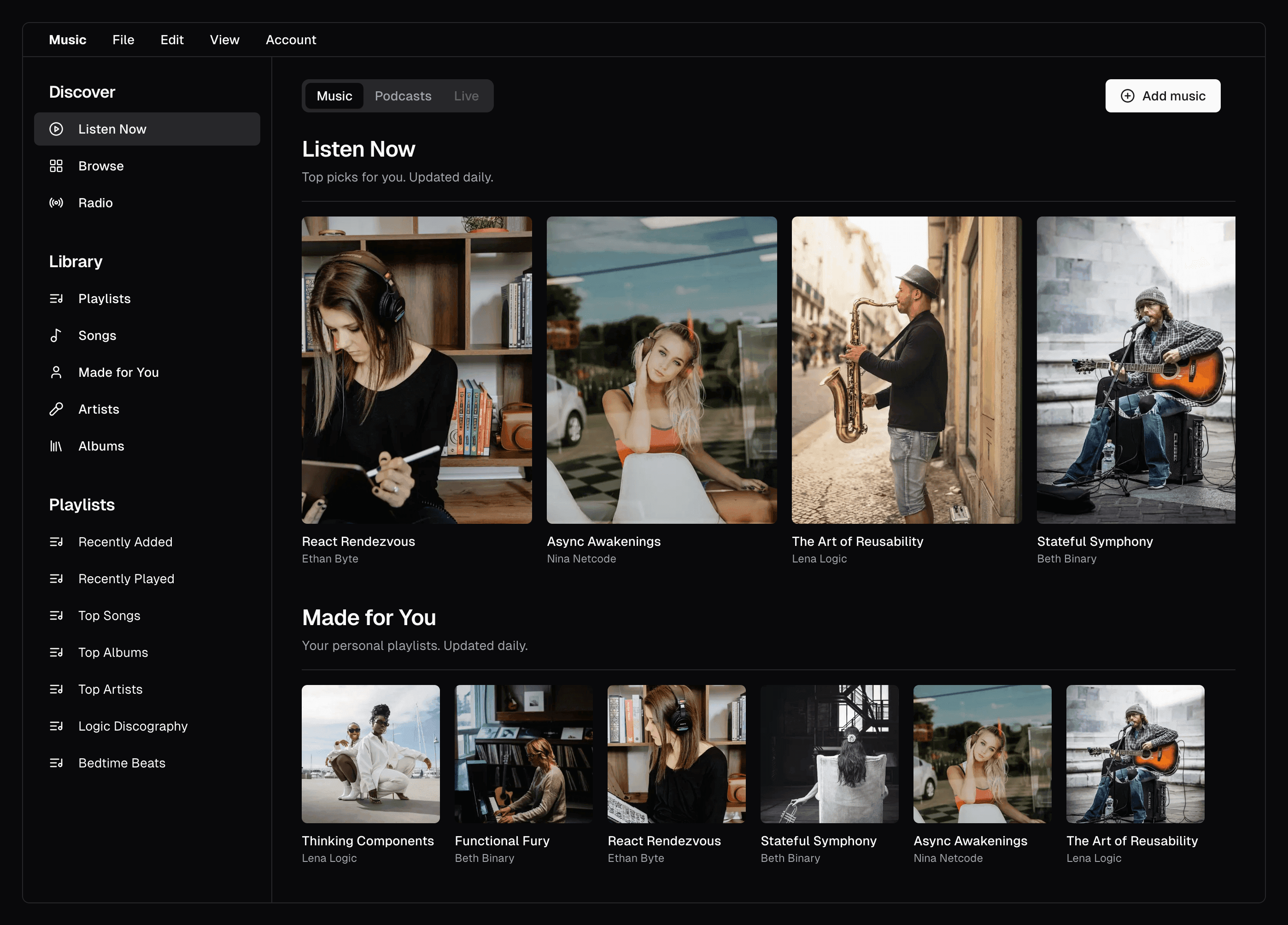Click the Artists microphone icon
1288x925 pixels.
[x=56, y=410]
